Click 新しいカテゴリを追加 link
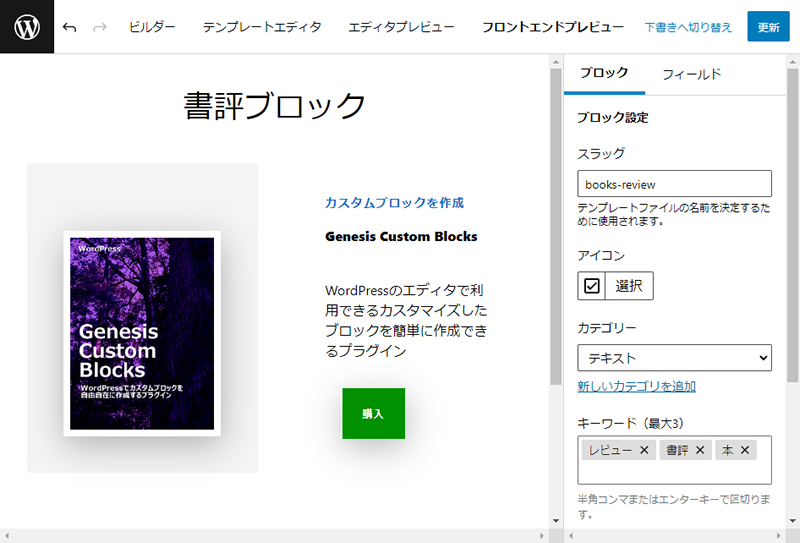This screenshot has height=543, width=800. click(x=636, y=386)
